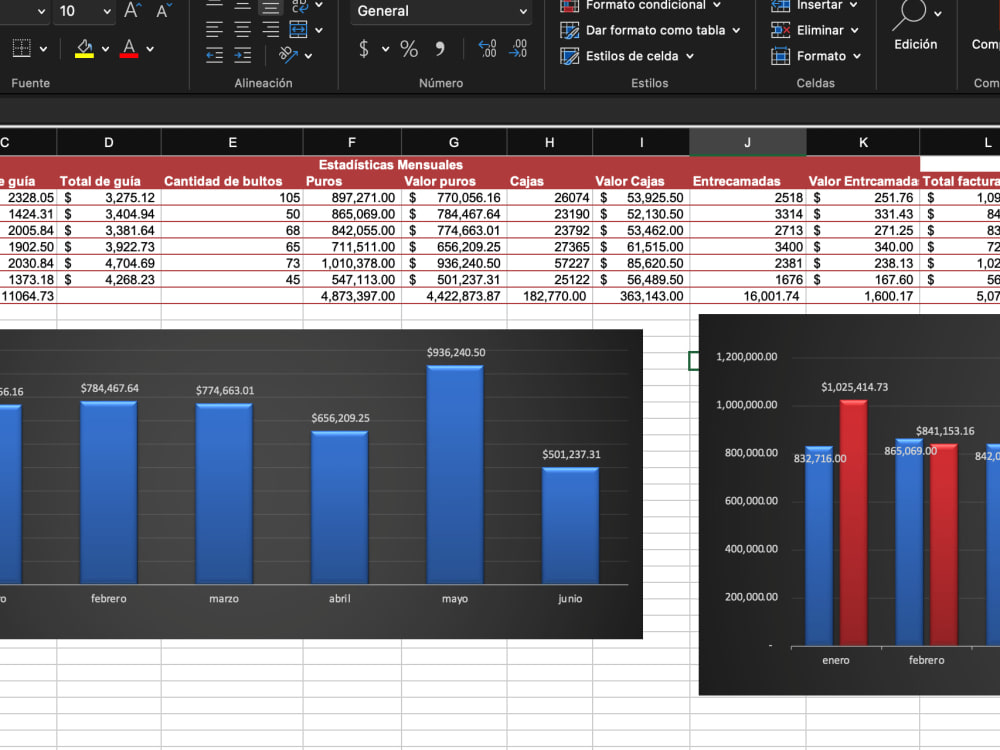
Task: Apply red font color A
Action: click(129, 48)
